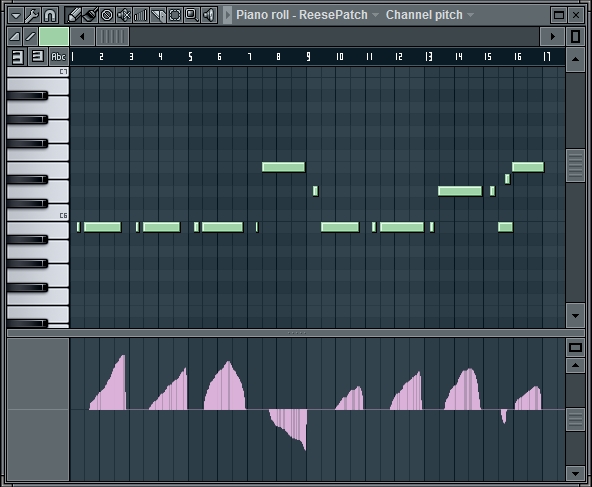Select the zoom magnifier tool
Image resolution: width=592 pixels, height=487 pixels.
[192, 15]
